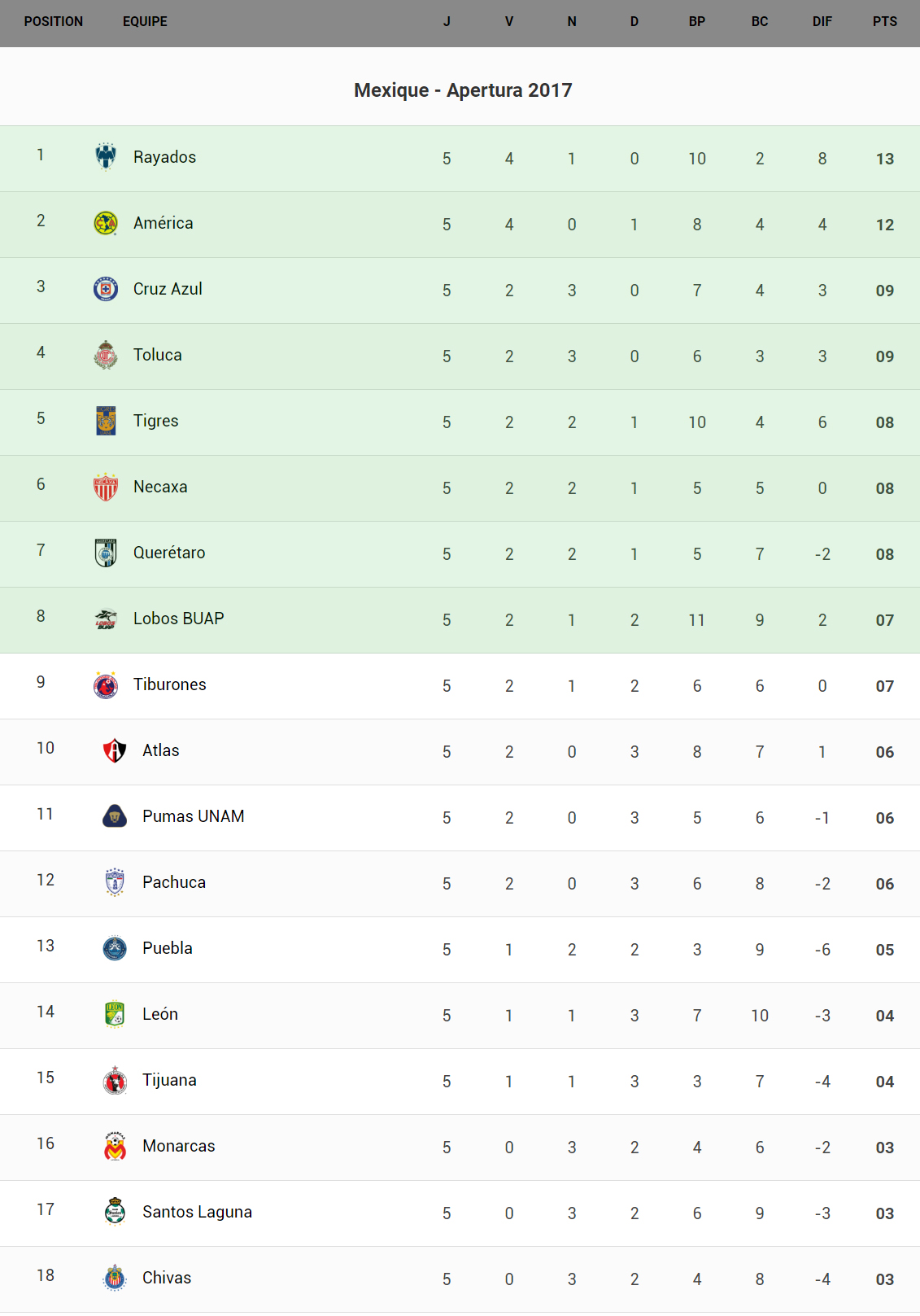Click the Necaxa striped shield logo
The width and height of the screenshot is (920, 1316).
pos(106,487)
